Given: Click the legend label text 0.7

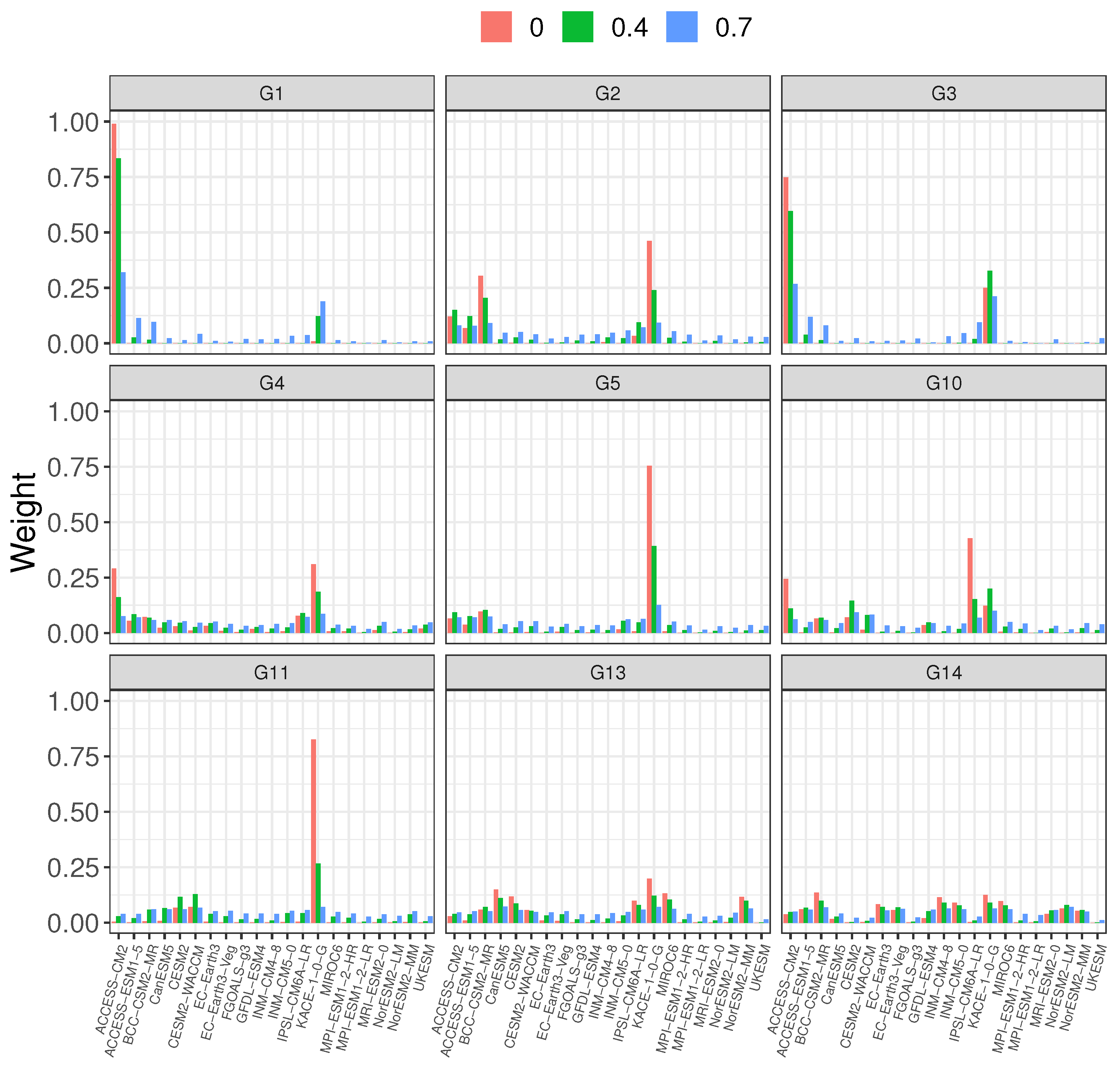Looking at the screenshot, I should click(733, 28).
